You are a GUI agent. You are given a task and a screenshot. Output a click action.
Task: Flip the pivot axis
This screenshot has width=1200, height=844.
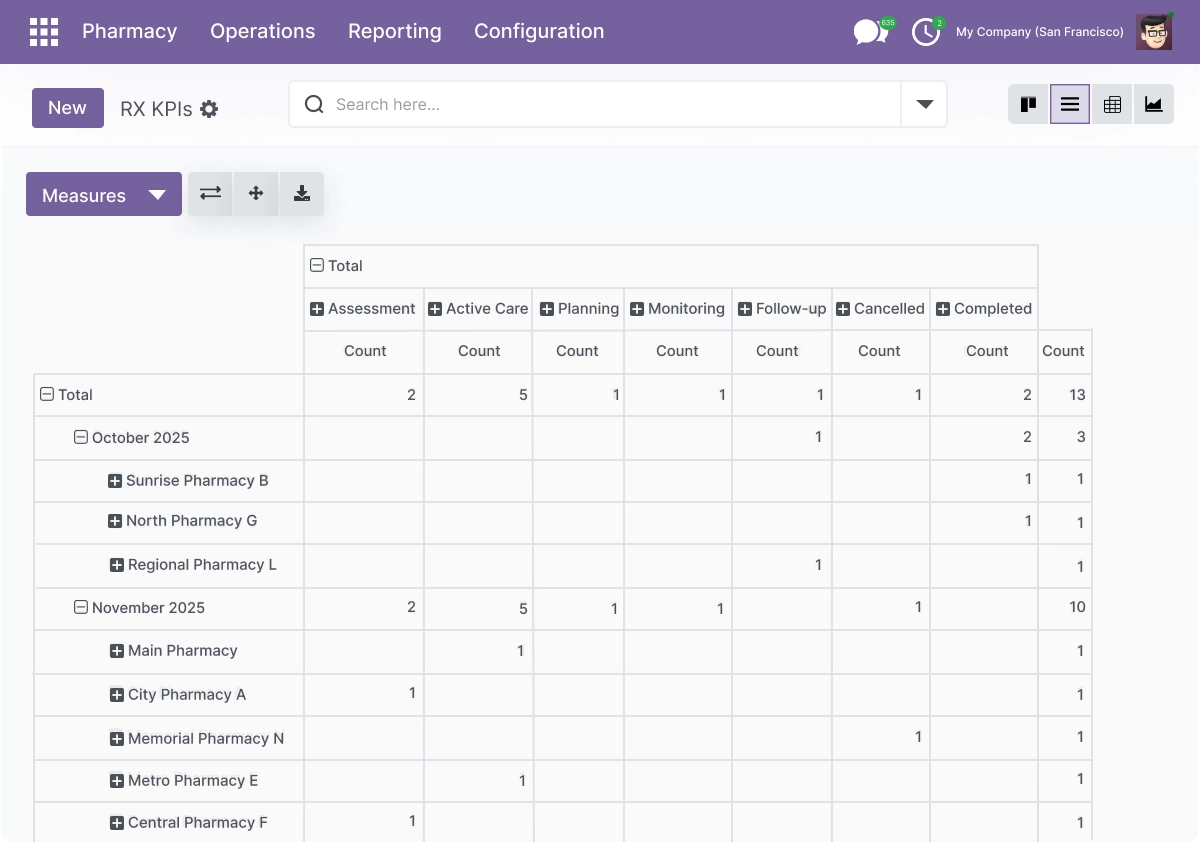pos(210,194)
